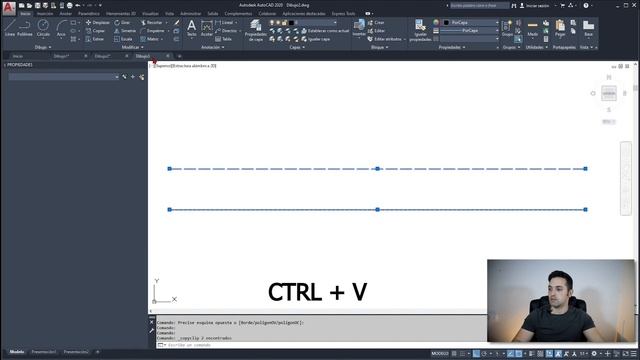Open the Vista ribbon tab
The width and height of the screenshot is (640, 360).
pyautogui.click(x=169, y=13)
